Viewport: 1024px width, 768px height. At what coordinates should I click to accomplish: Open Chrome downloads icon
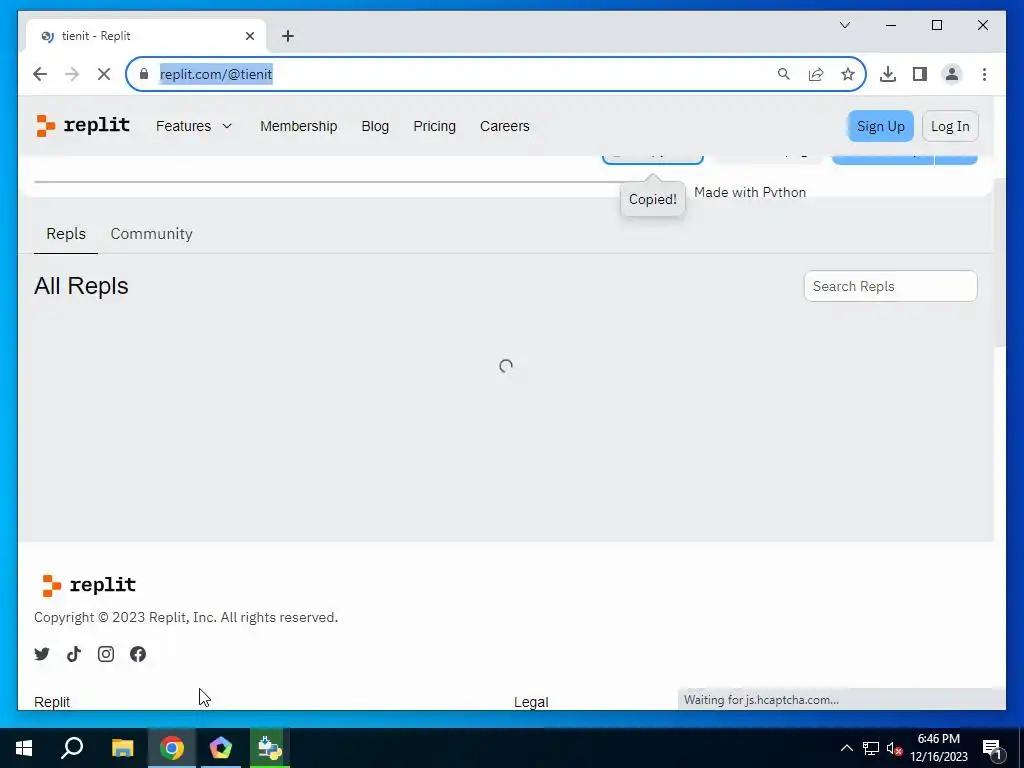coord(888,74)
